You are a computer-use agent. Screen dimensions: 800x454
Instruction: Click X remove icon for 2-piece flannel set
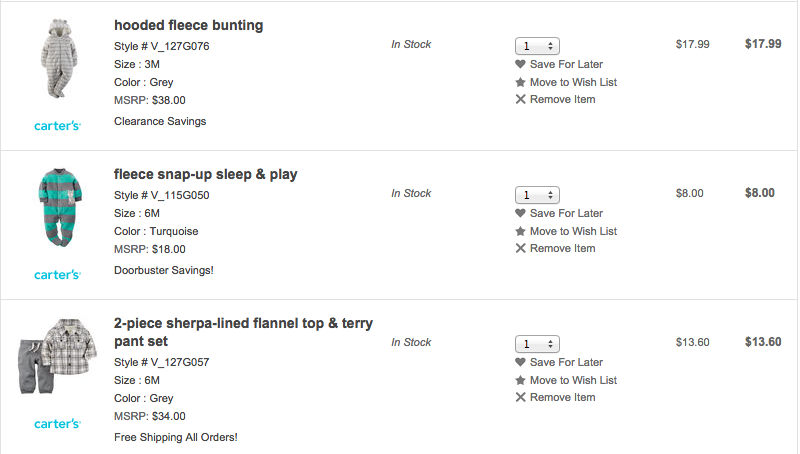520,397
